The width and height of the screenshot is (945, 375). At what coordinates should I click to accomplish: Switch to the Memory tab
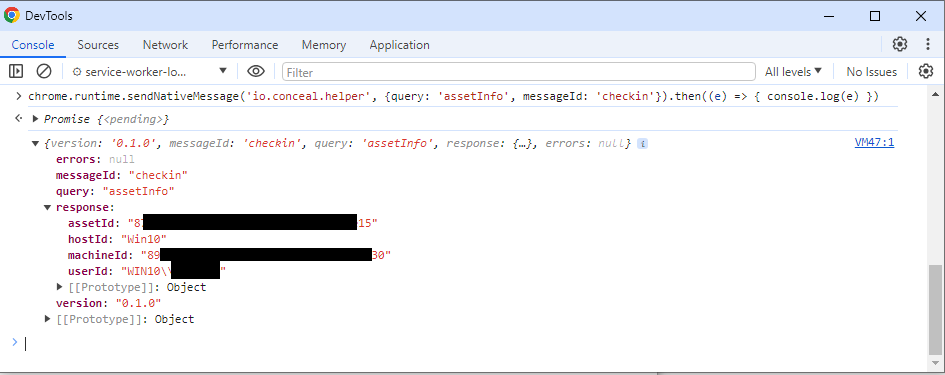click(324, 45)
